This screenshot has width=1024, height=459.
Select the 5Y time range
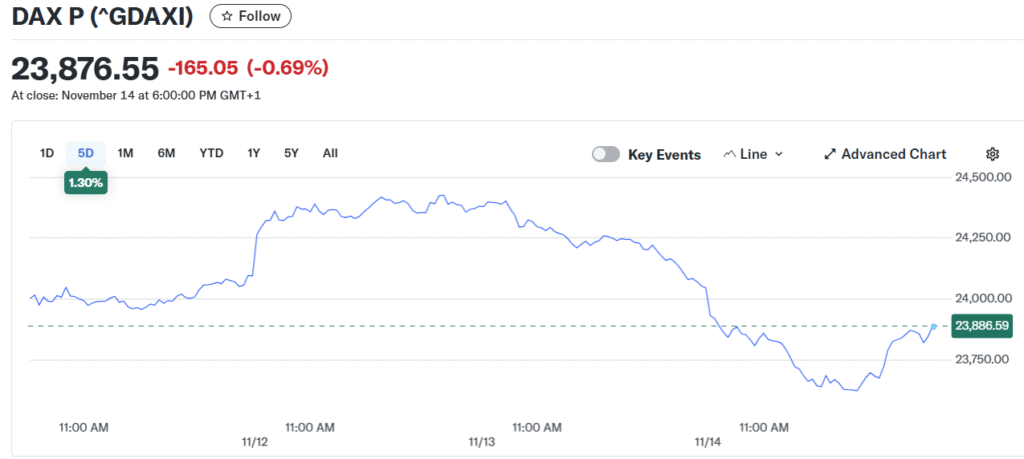(291, 153)
